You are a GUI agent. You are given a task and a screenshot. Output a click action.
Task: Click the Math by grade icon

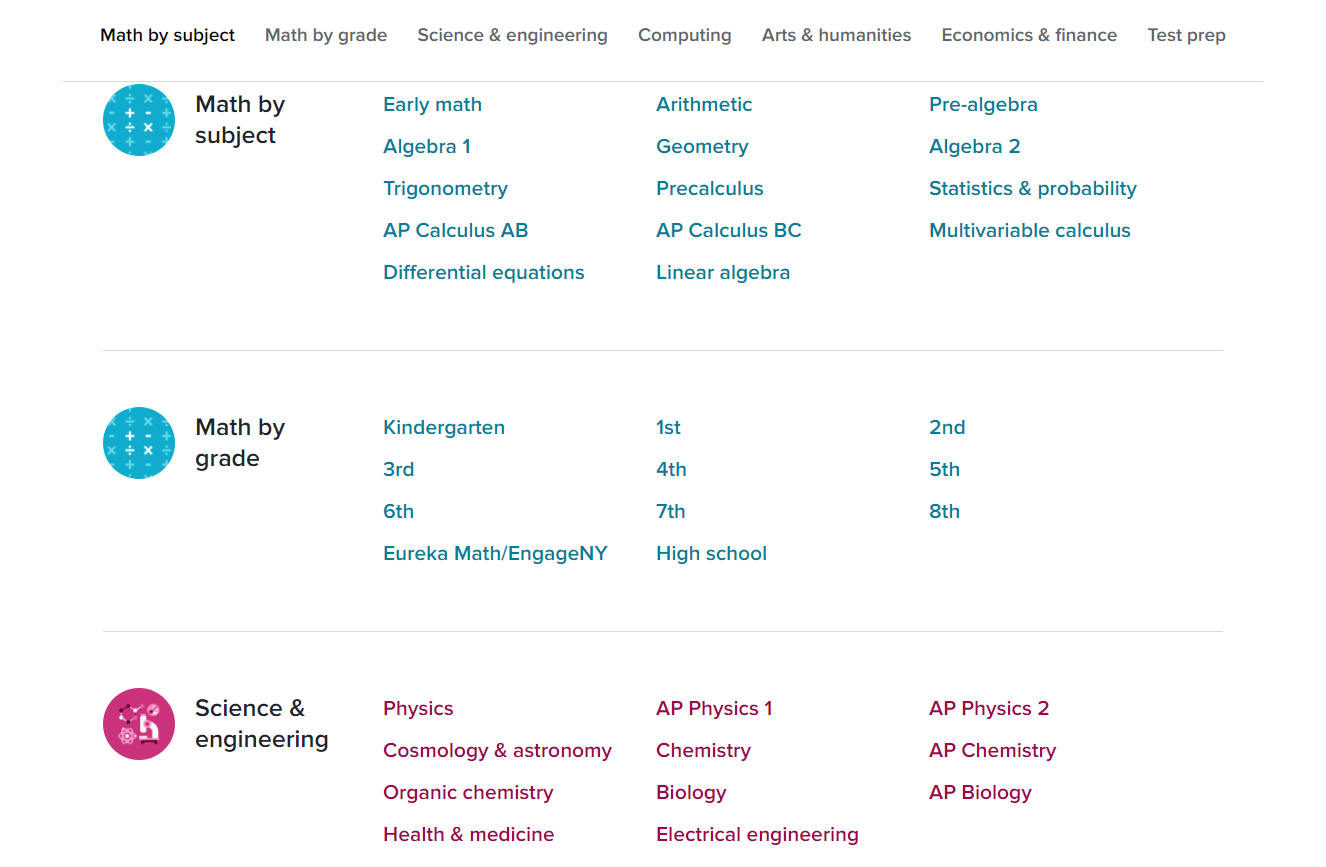(x=139, y=443)
